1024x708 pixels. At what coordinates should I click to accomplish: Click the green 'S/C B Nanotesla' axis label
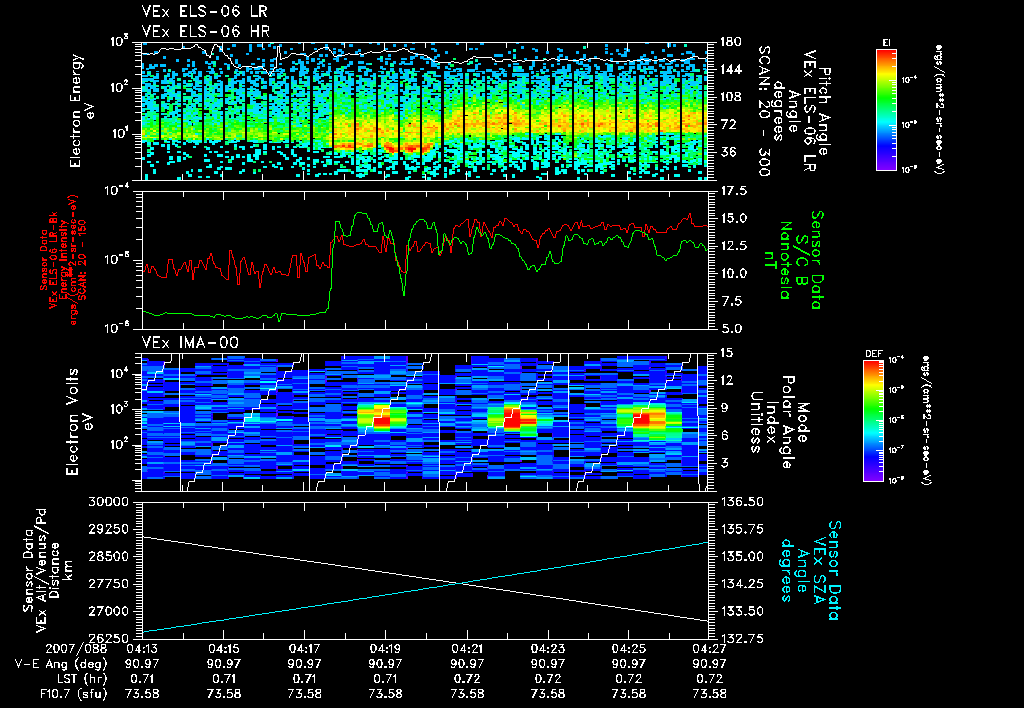point(793,260)
